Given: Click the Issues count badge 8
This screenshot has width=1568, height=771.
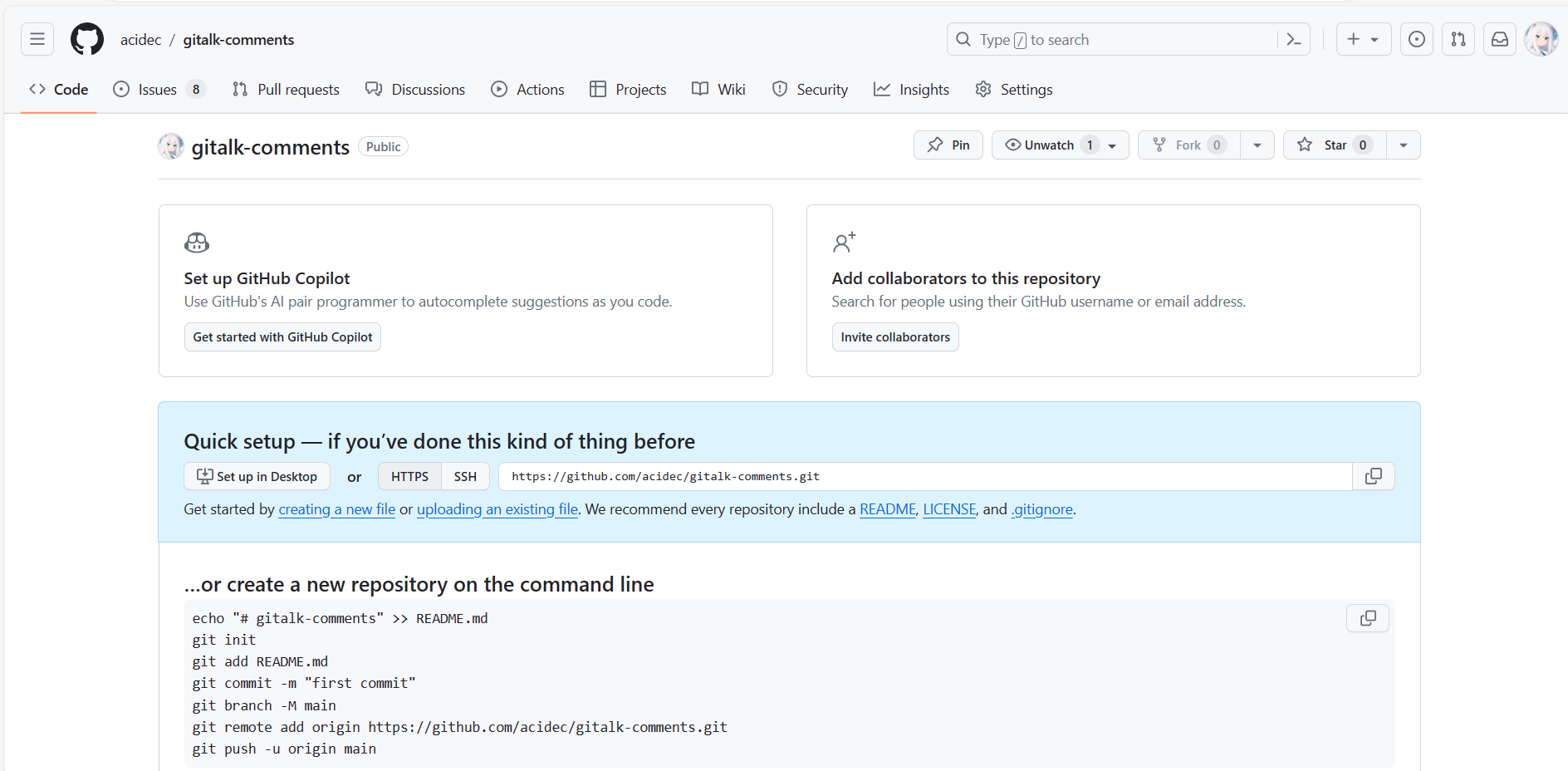Looking at the screenshot, I should (196, 89).
